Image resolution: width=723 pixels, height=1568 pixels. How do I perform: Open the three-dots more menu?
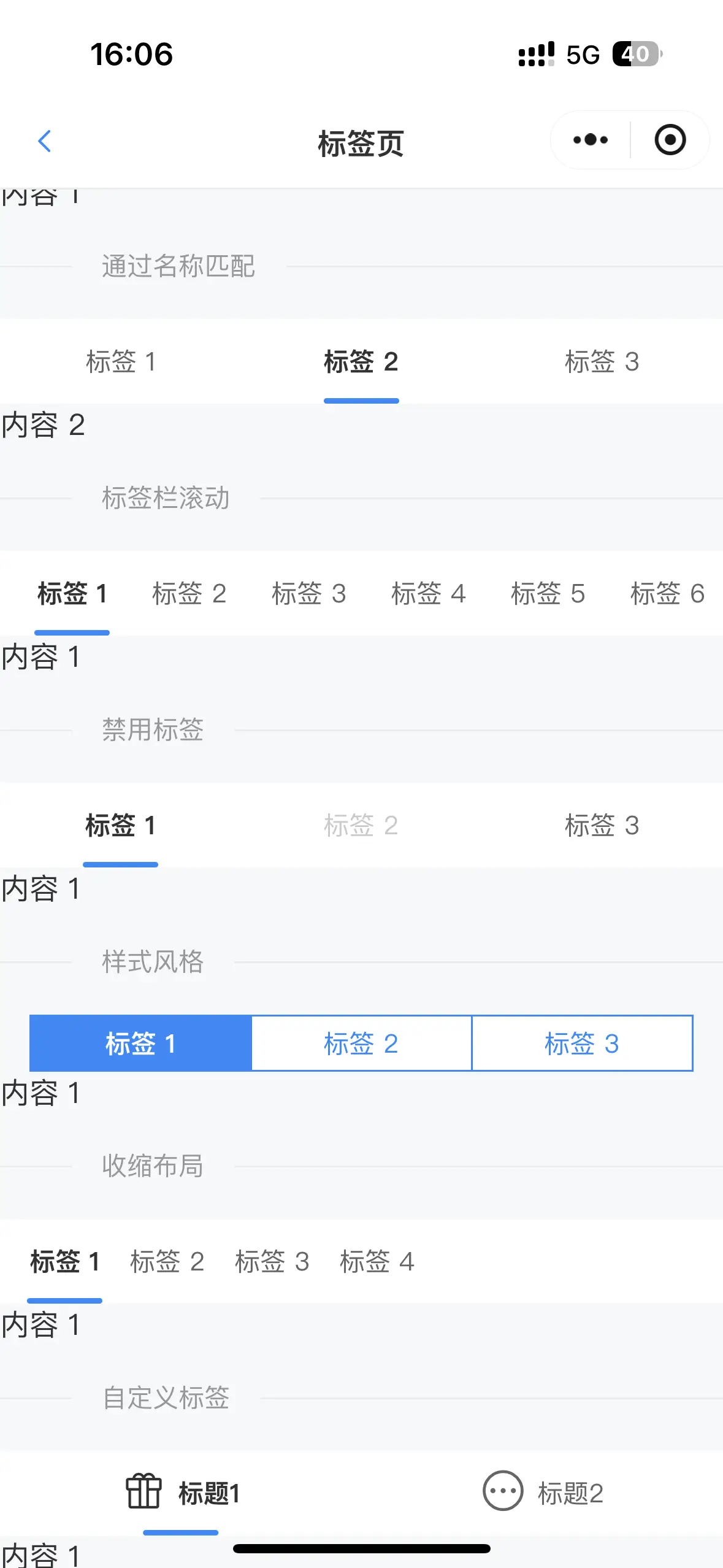click(590, 140)
